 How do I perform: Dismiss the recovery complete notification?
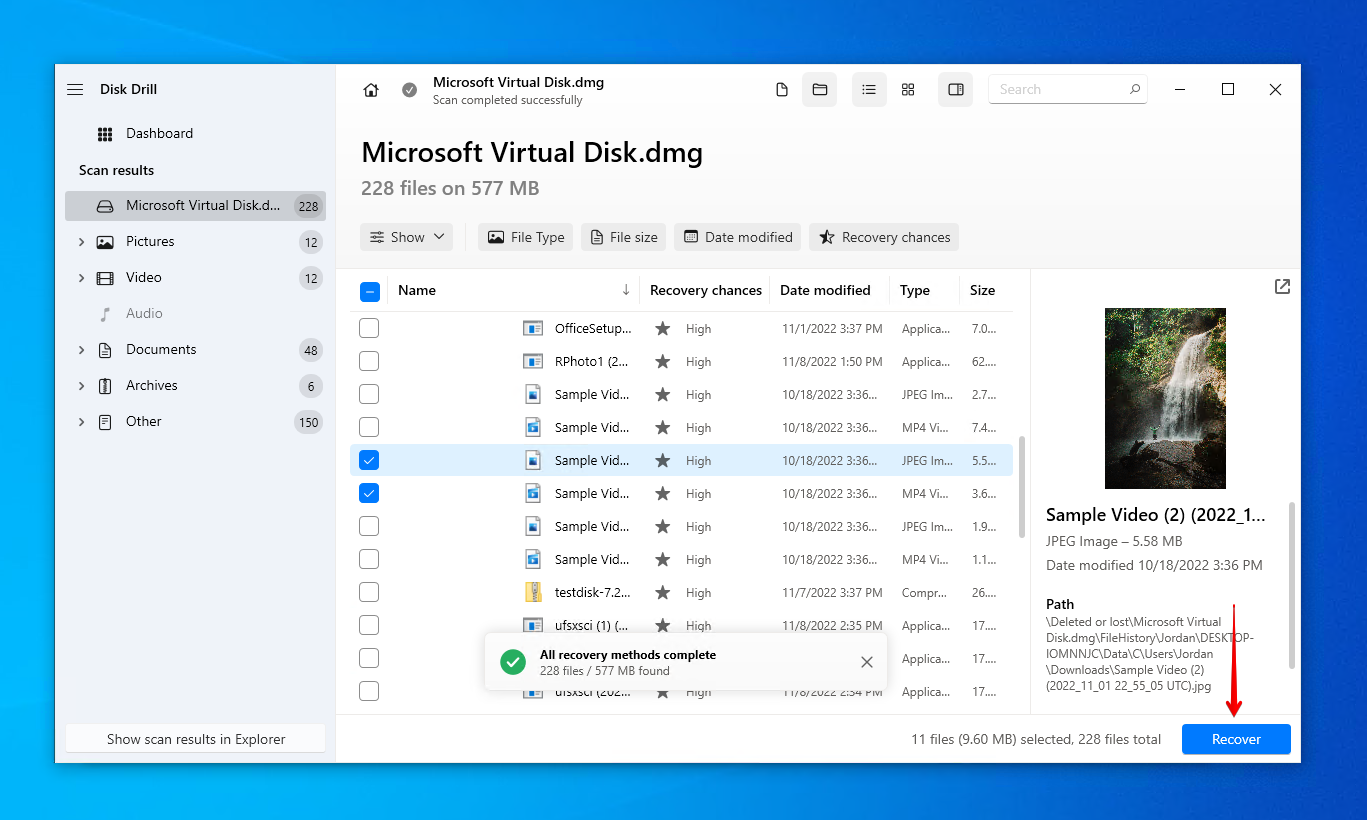coord(867,662)
